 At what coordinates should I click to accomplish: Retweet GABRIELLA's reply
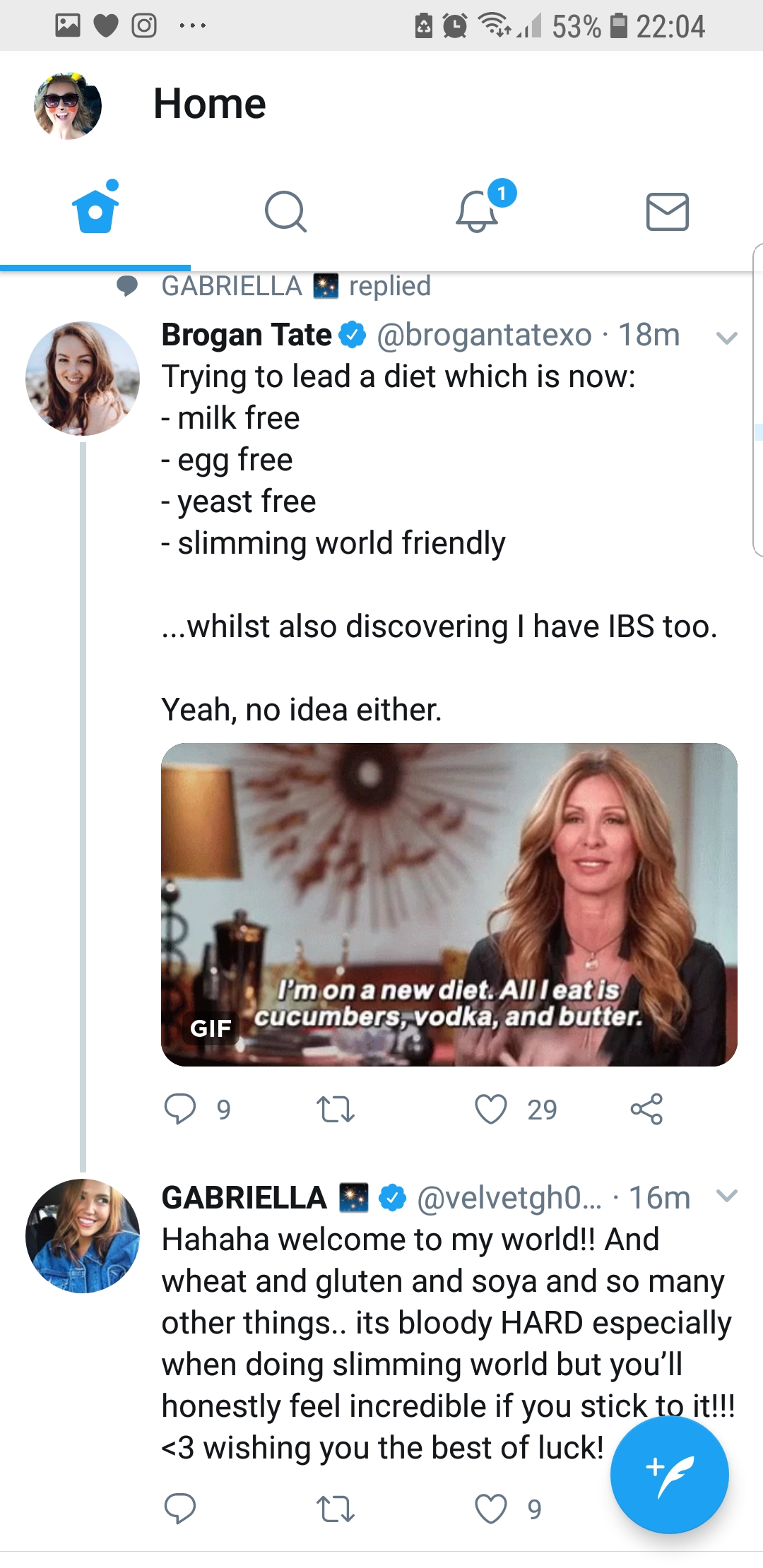click(335, 1509)
